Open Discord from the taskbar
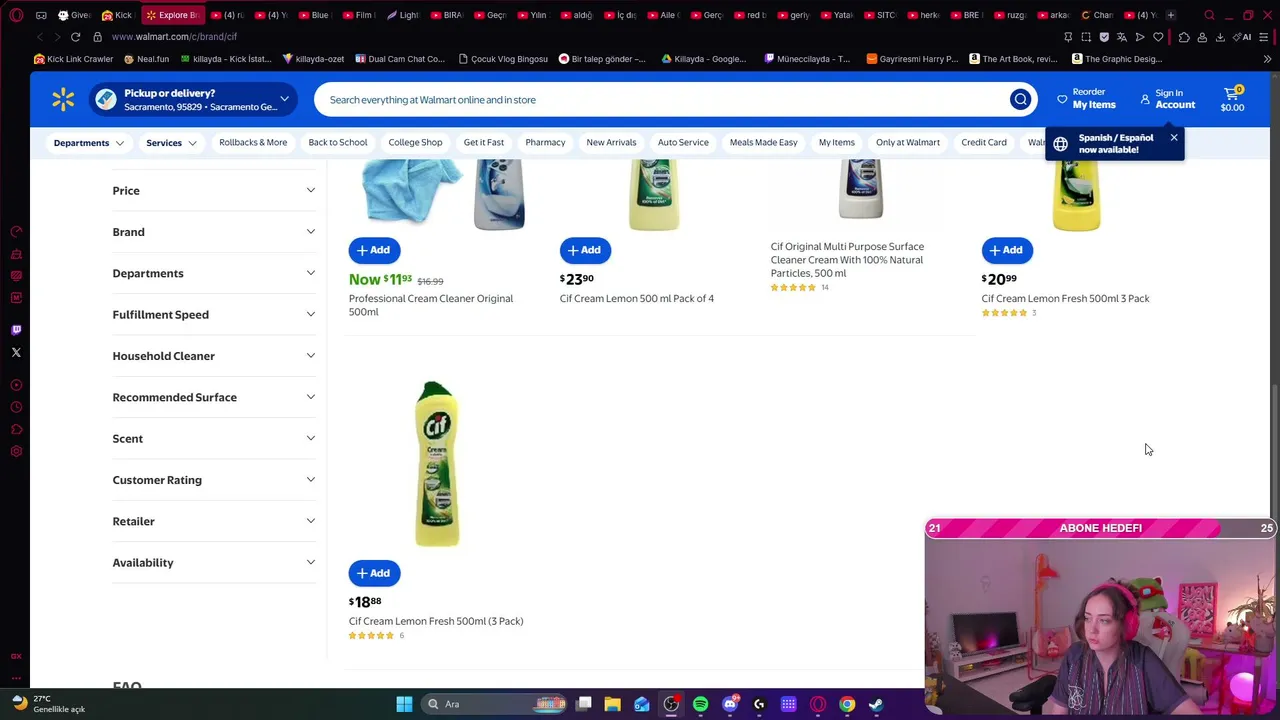The height and width of the screenshot is (720, 1280). click(x=730, y=704)
